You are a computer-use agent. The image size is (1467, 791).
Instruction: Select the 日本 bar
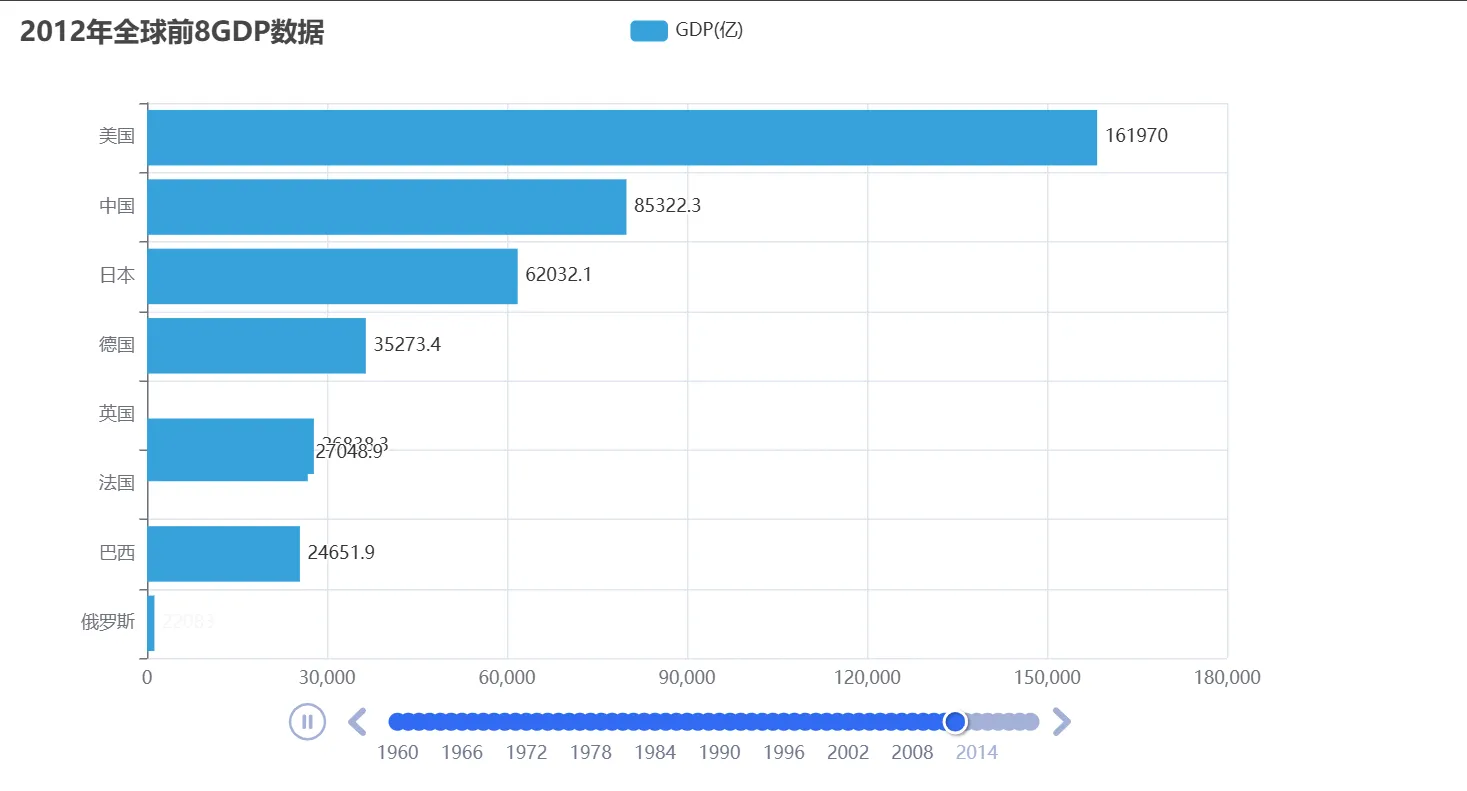[332, 276]
